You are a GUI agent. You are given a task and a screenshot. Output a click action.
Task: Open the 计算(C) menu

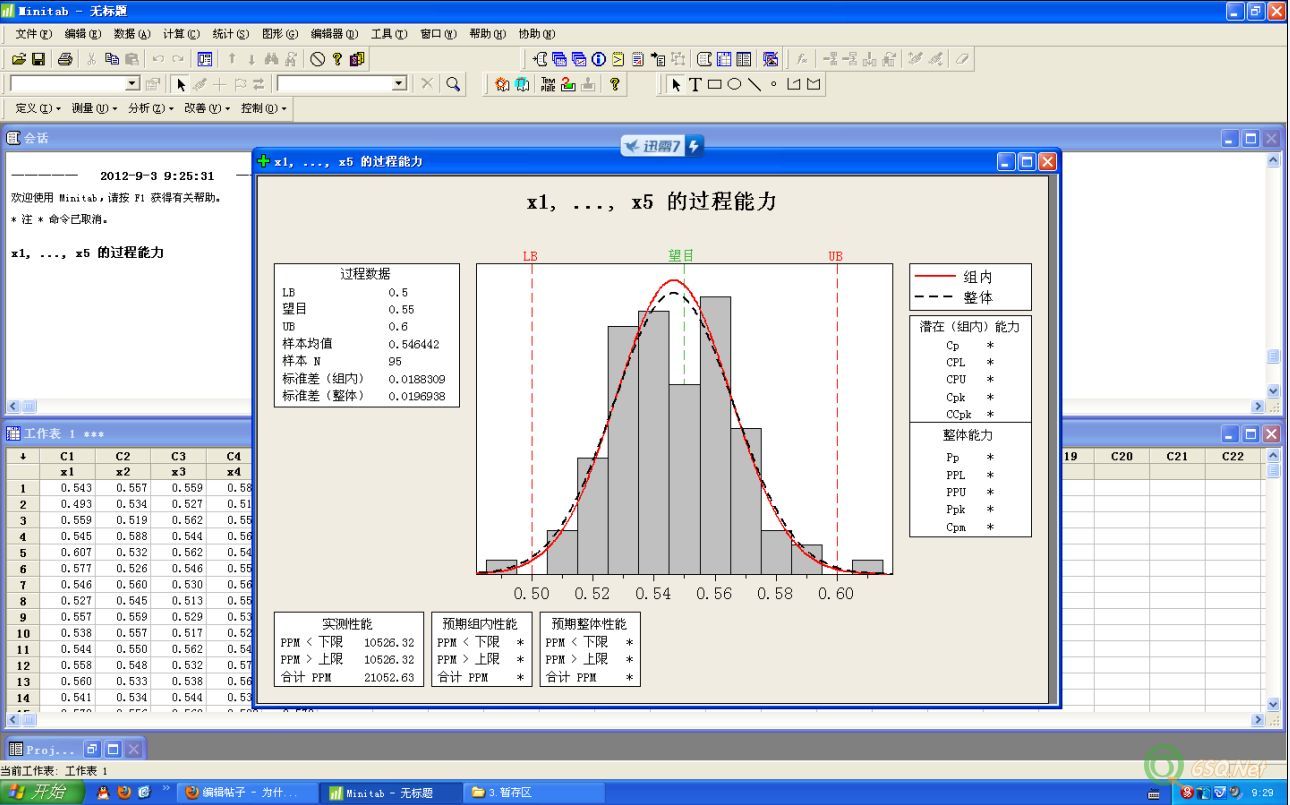click(x=181, y=33)
